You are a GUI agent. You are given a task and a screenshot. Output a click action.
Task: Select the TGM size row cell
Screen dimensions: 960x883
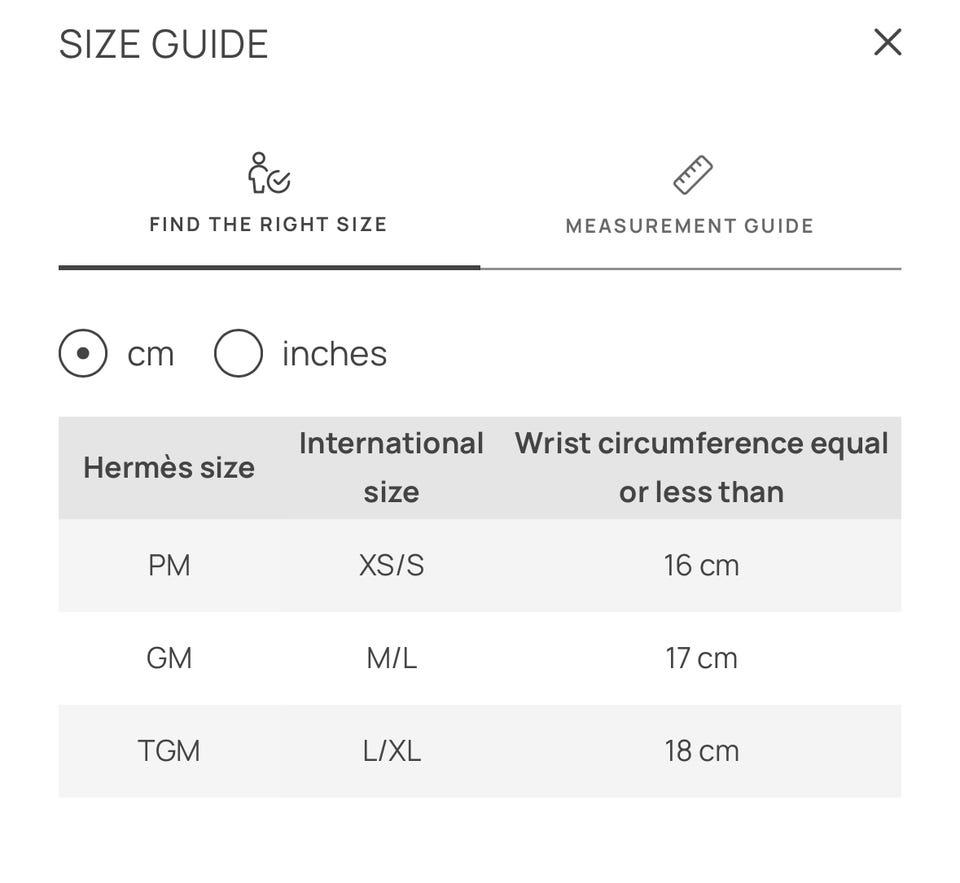[169, 751]
